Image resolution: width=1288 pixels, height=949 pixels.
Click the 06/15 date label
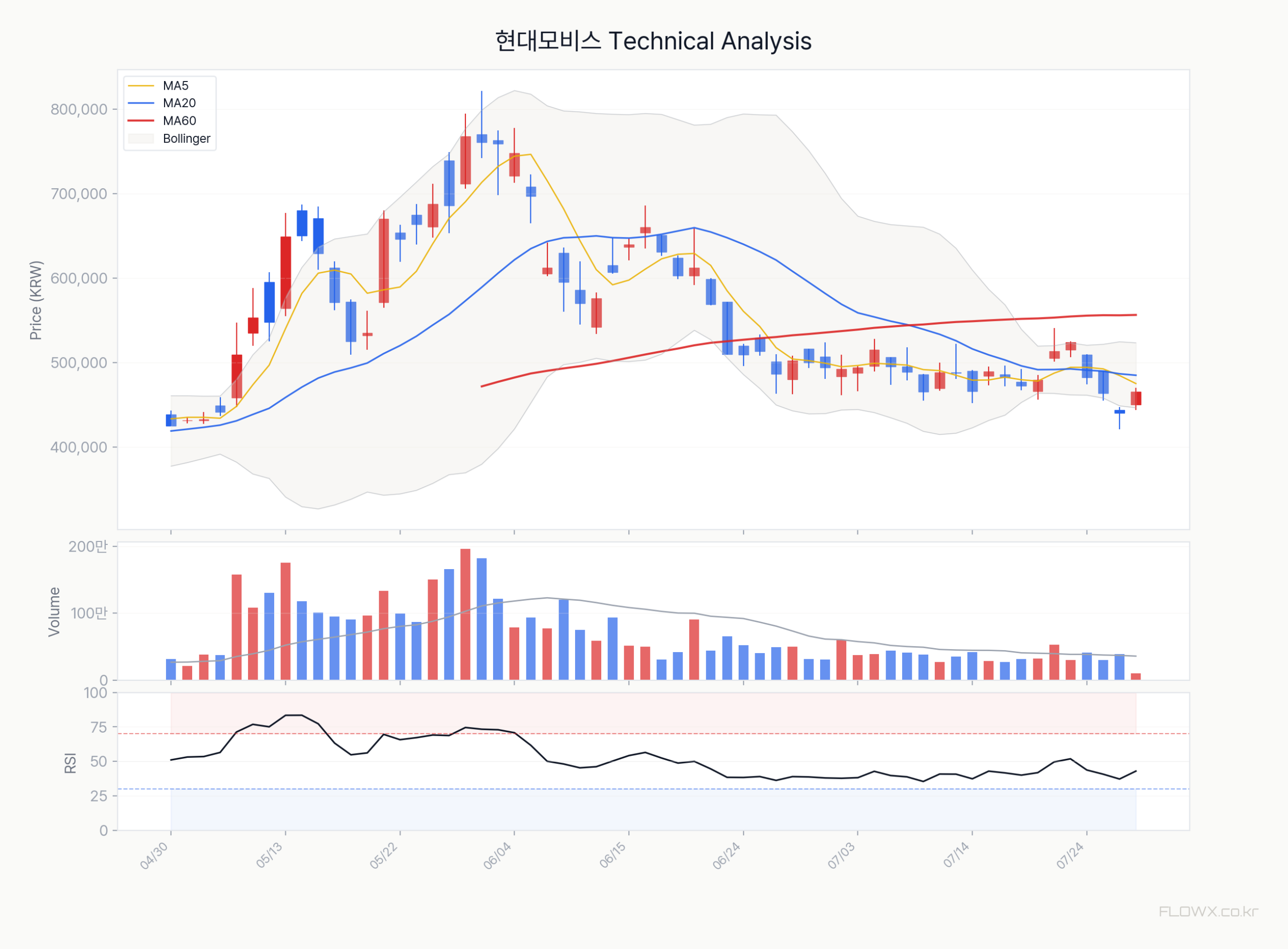tap(613, 855)
